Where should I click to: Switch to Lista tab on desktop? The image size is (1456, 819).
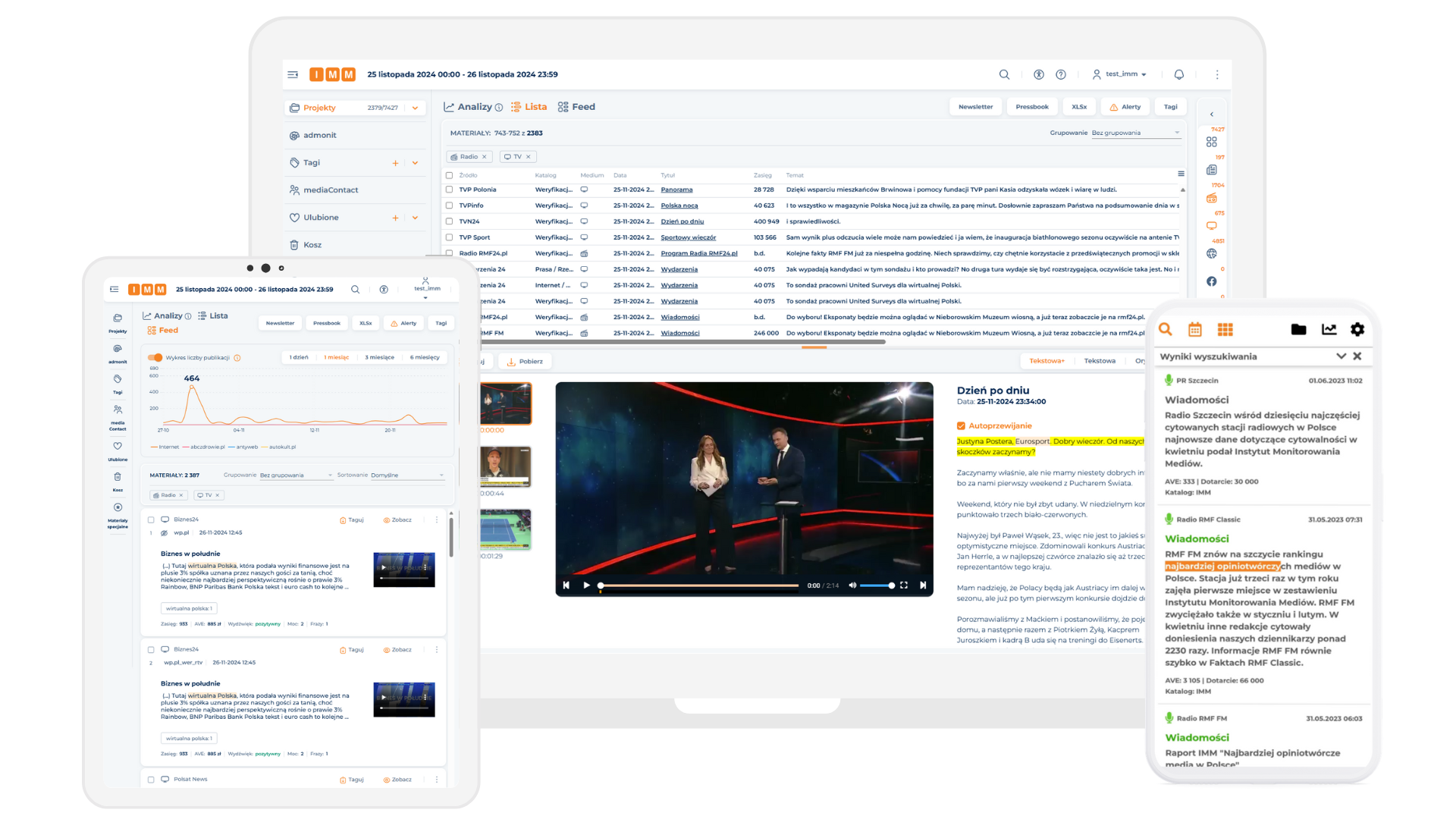[x=529, y=107]
